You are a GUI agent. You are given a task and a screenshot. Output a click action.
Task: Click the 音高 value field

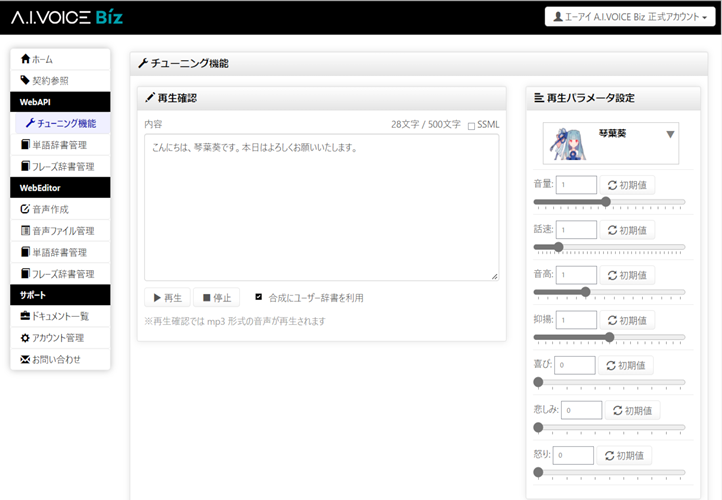576,275
